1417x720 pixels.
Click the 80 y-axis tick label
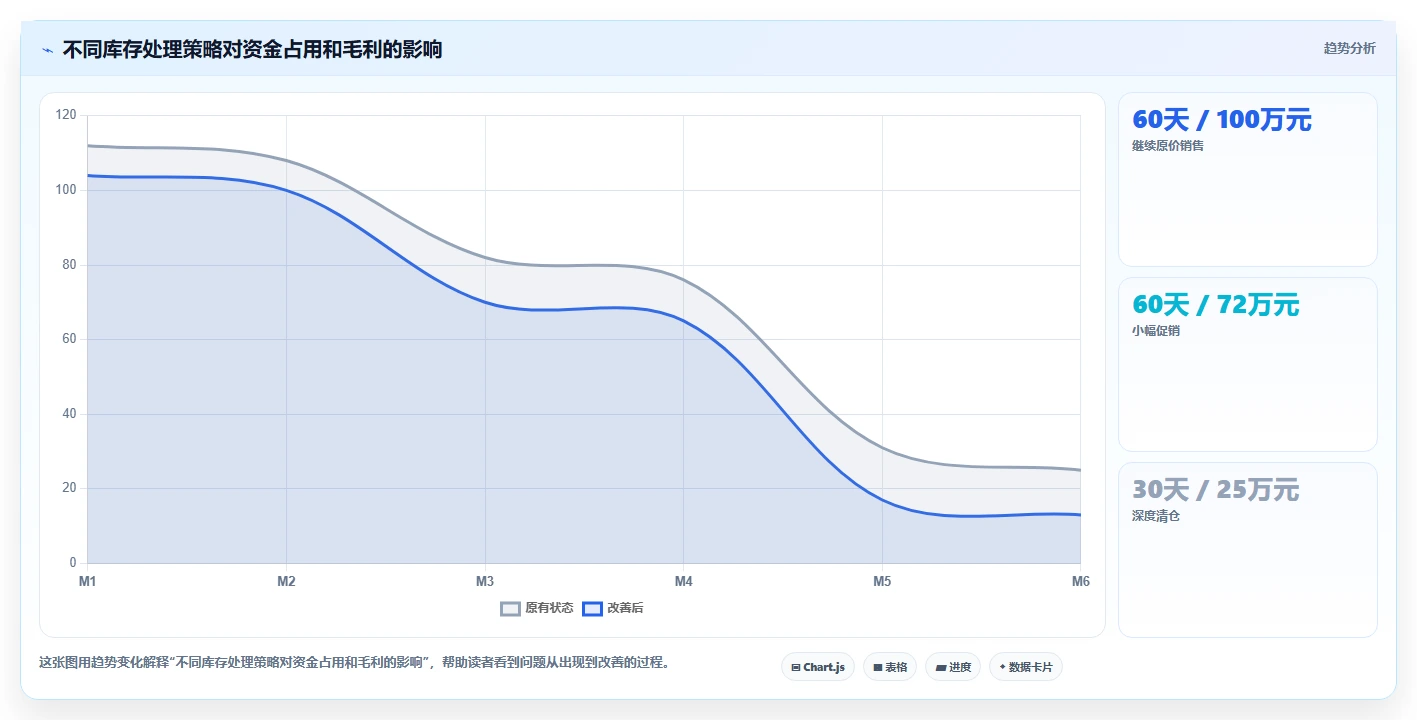tap(69, 265)
